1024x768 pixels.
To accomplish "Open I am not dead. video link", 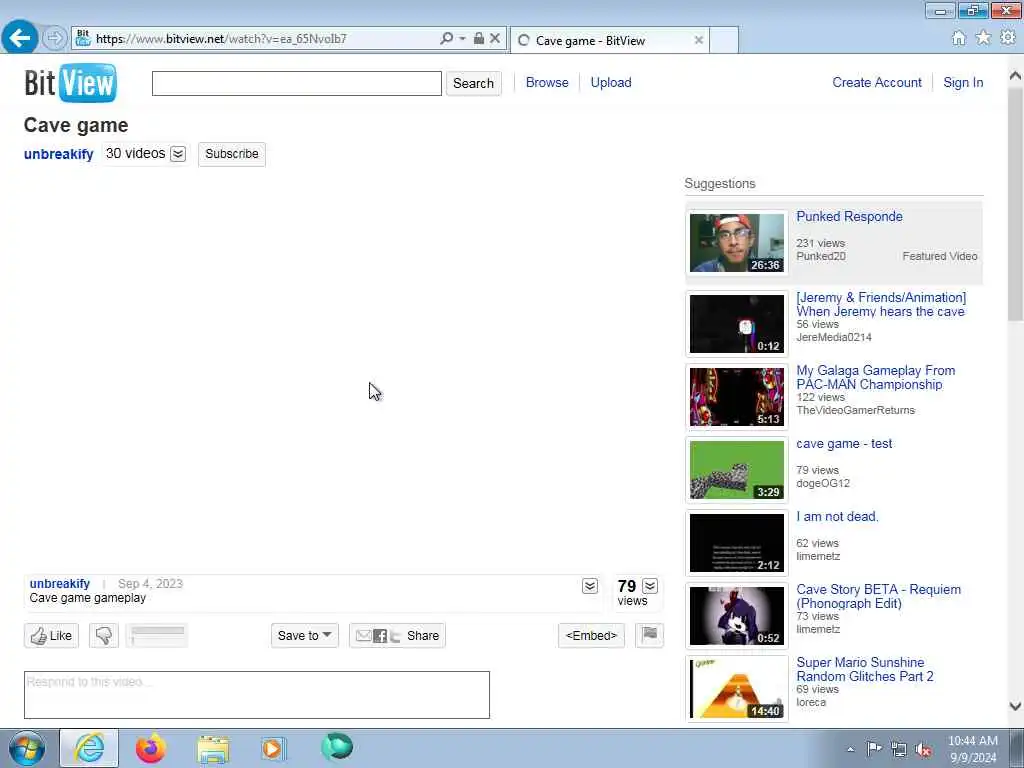I will [x=837, y=517].
